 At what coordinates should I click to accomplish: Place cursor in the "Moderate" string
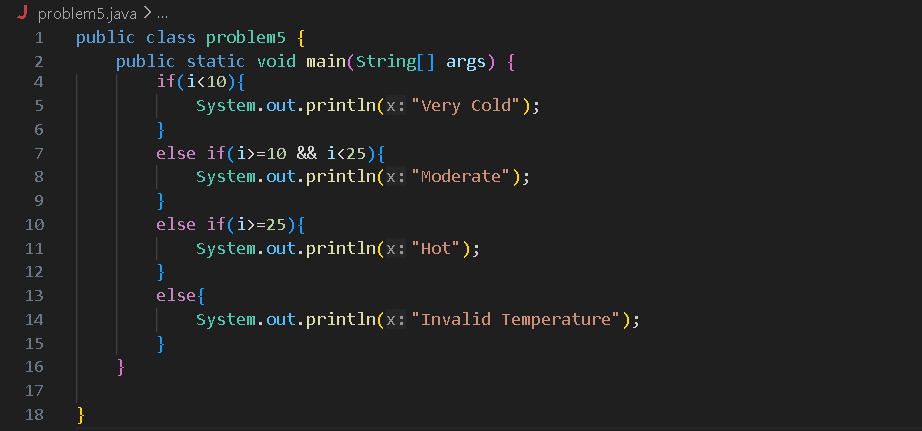pos(465,177)
